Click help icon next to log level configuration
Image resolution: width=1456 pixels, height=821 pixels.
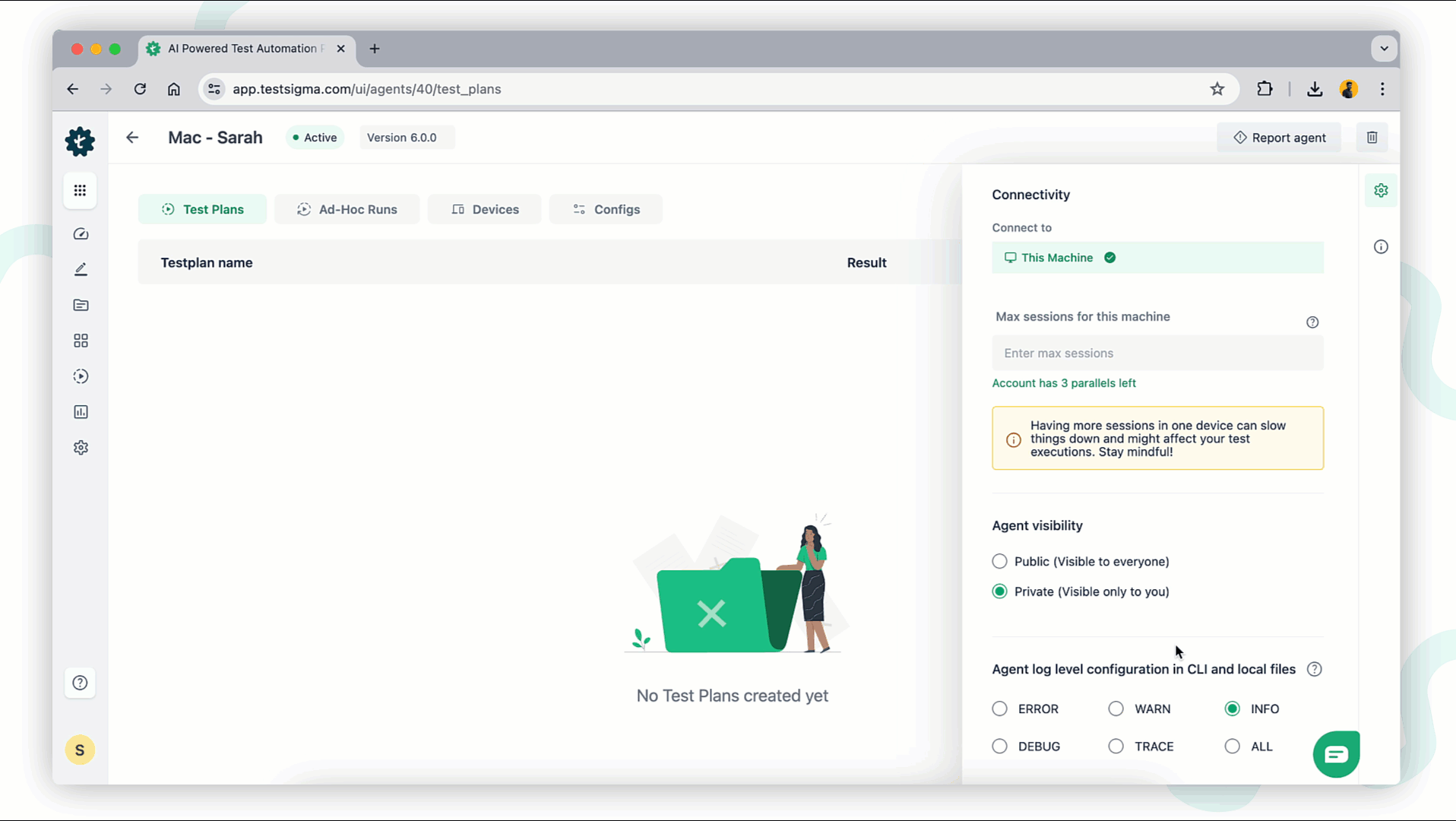coord(1315,669)
